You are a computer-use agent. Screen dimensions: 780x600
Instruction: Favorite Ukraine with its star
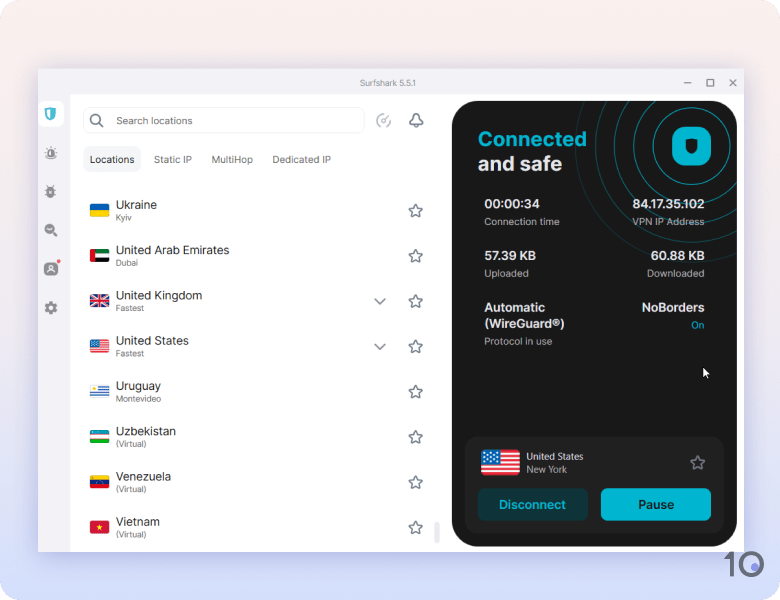click(x=416, y=211)
